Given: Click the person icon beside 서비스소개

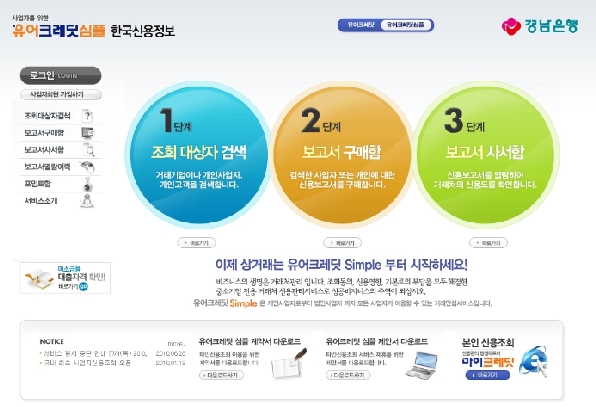Looking at the screenshot, I should (x=87, y=201).
